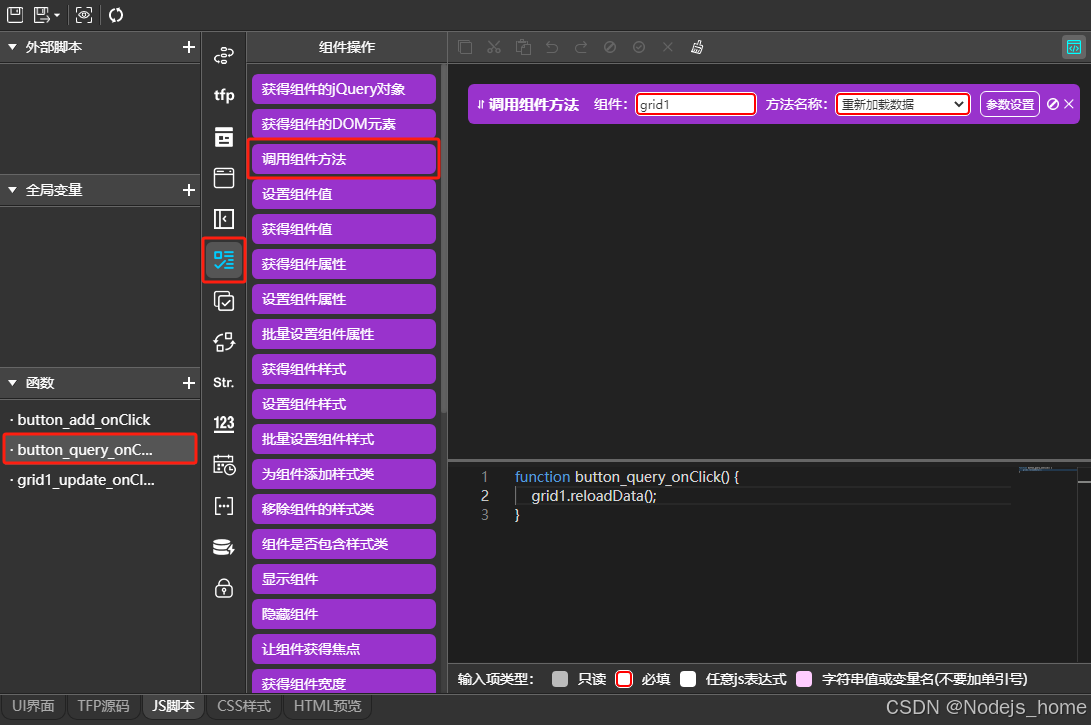Click the preview eye icon

(84, 15)
